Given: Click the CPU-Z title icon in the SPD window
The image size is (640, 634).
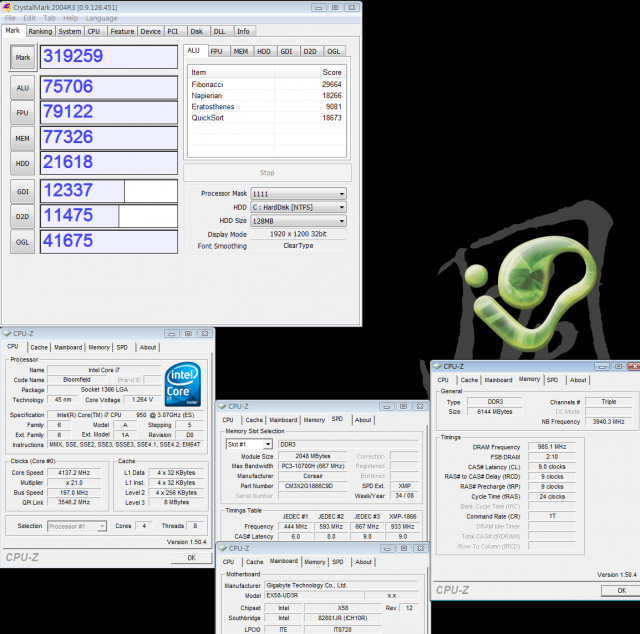Looking at the screenshot, I should point(222,406).
